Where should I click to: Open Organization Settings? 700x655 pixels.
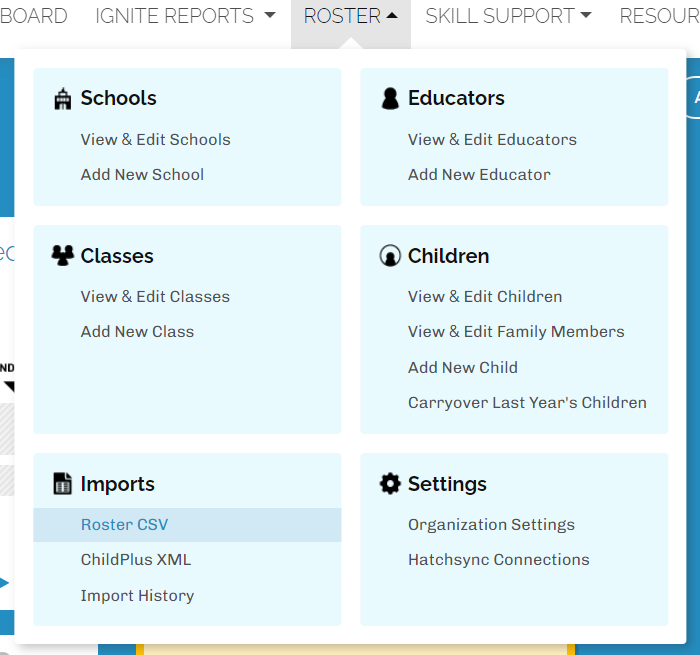pos(491,525)
